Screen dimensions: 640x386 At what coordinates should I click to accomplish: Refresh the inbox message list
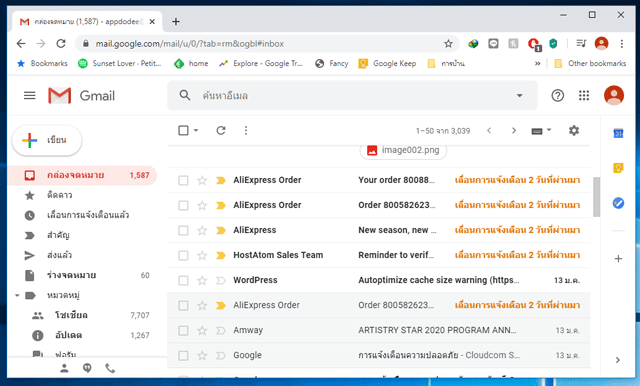pyautogui.click(x=221, y=131)
